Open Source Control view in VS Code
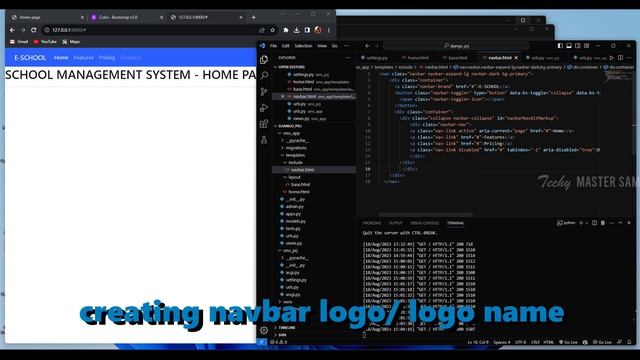Screen dimensions: 640x360 pos(264,92)
